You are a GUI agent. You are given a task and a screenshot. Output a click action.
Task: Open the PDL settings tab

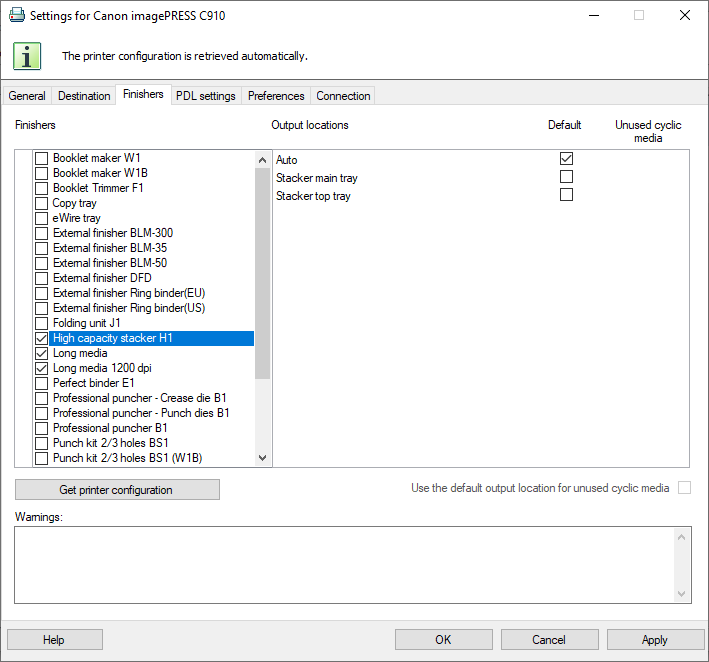pos(205,96)
